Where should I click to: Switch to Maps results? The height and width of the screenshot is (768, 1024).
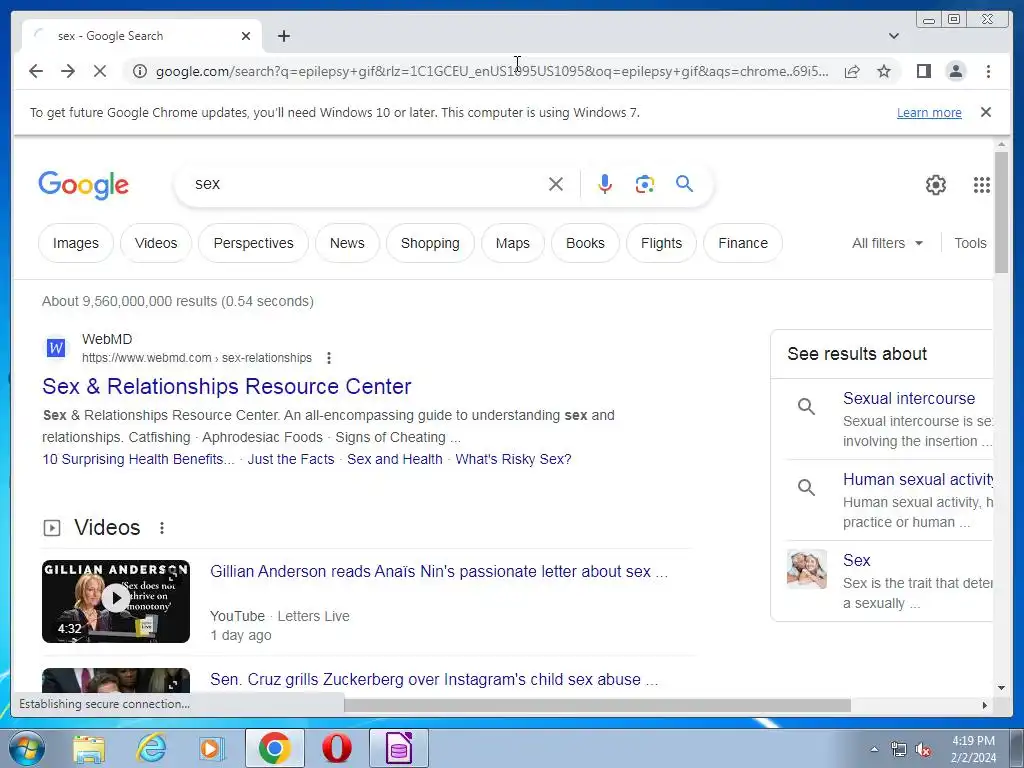click(x=513, y=243)
